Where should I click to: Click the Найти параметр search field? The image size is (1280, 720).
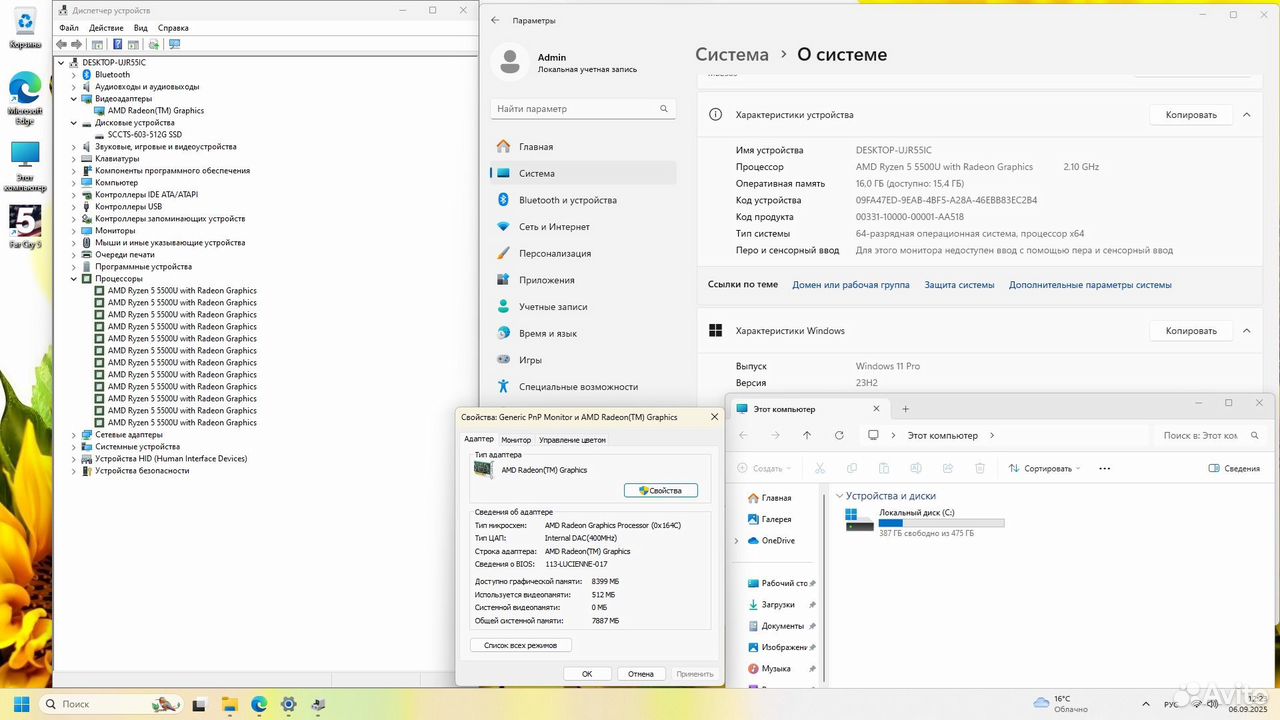click(x=583, y=109)
